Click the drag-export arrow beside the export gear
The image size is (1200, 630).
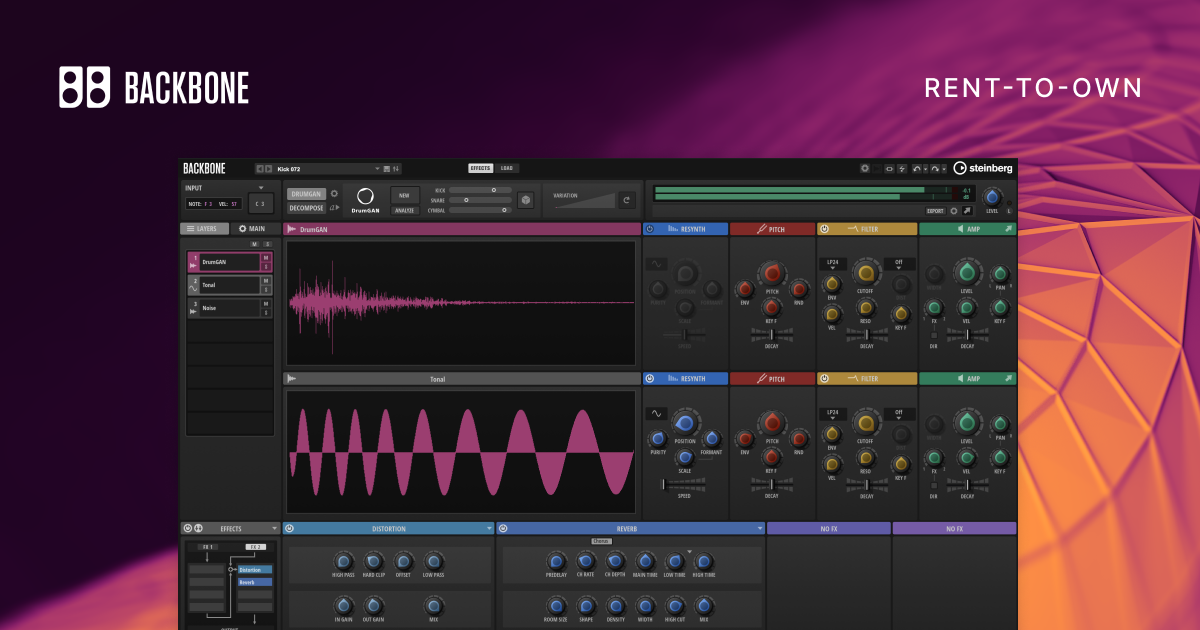967,211
